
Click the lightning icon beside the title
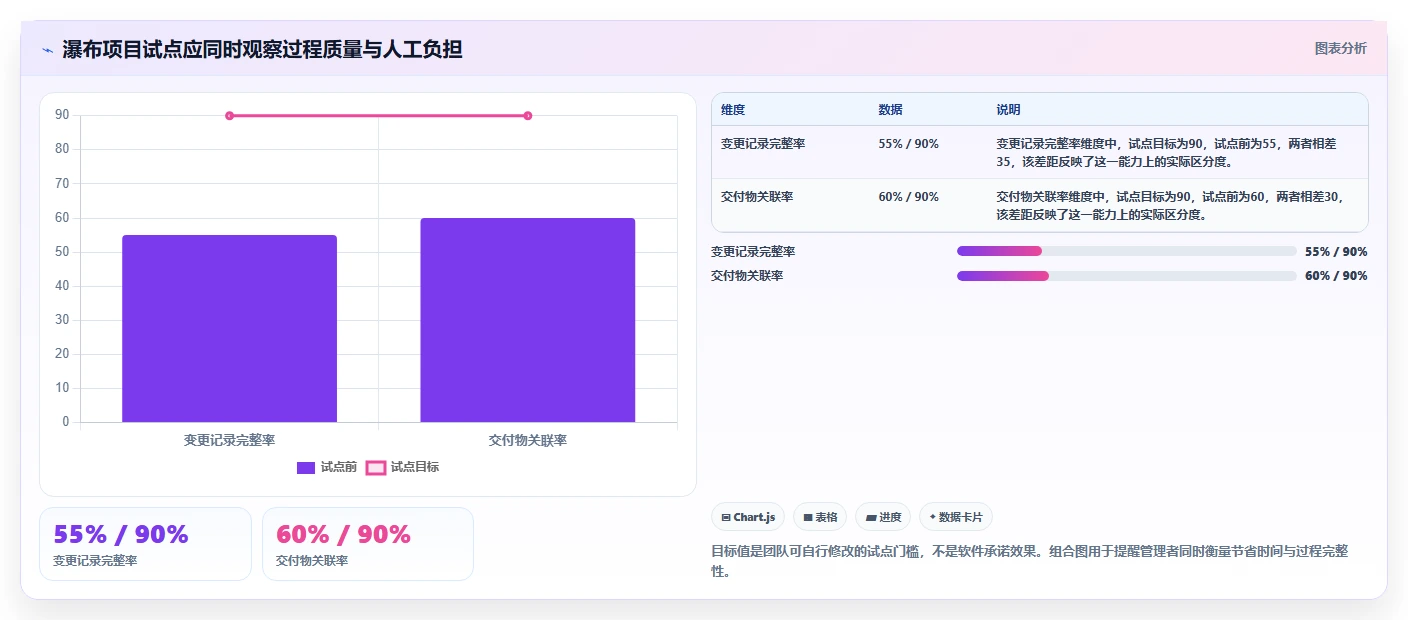coord(47,50)
